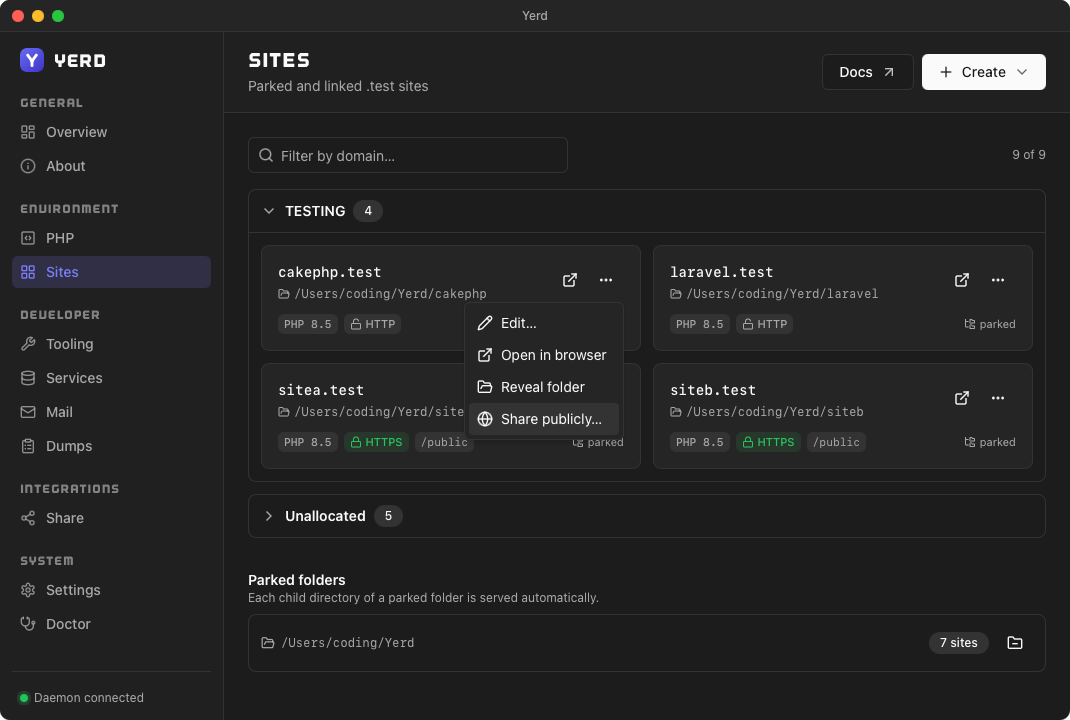Open the Mail section
Viewport: 1070px width, 720px height.
point(111,412)
